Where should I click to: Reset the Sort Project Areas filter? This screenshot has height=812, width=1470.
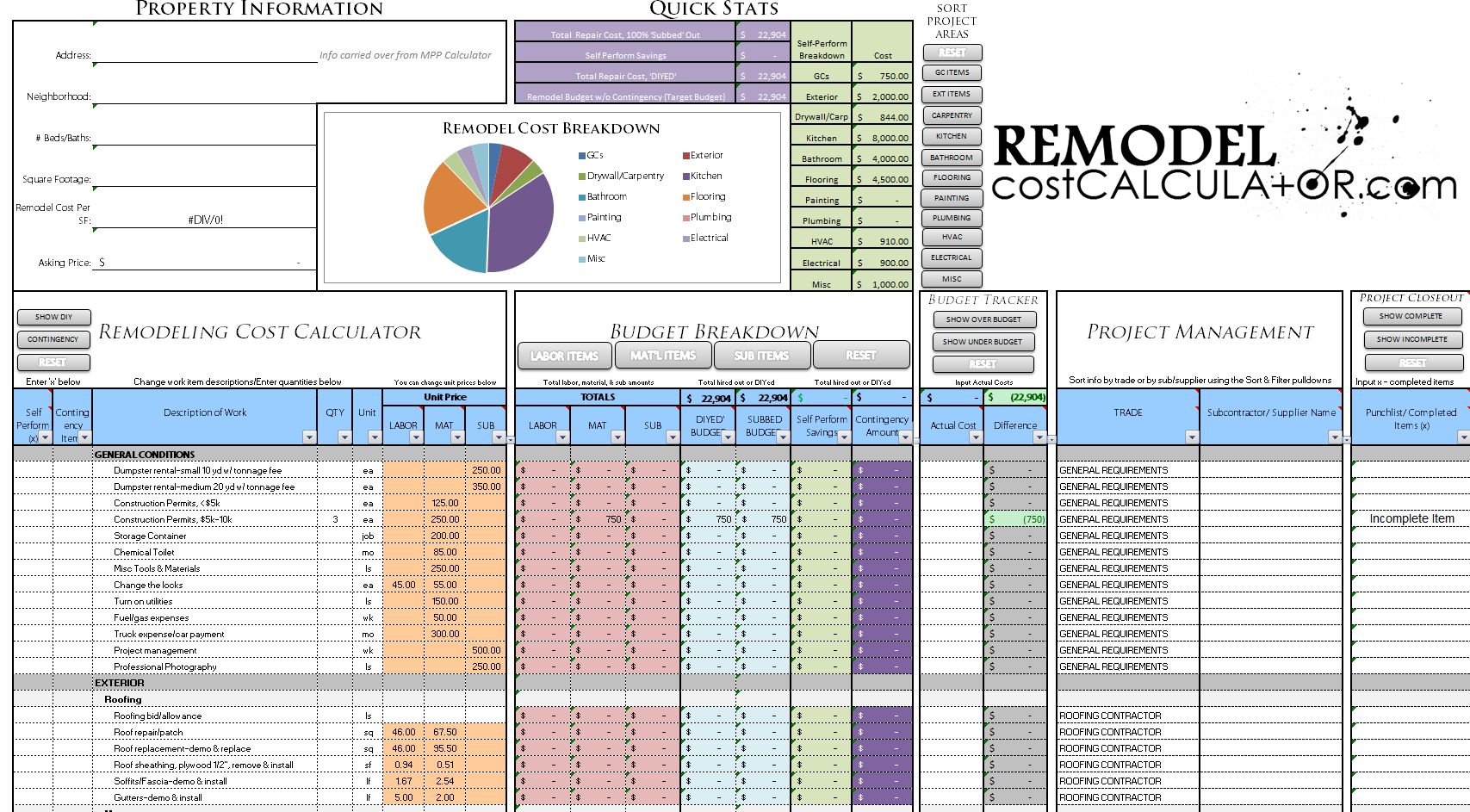coord(952,53)
